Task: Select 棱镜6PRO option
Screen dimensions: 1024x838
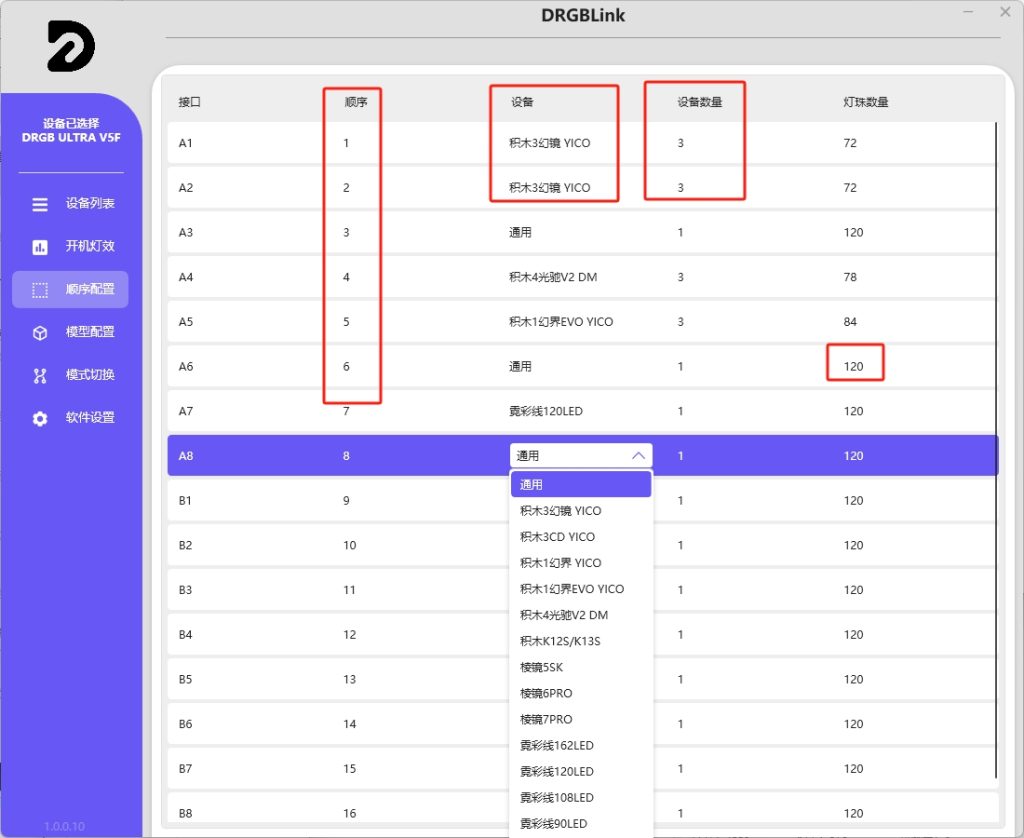Action: click(581, 694)
